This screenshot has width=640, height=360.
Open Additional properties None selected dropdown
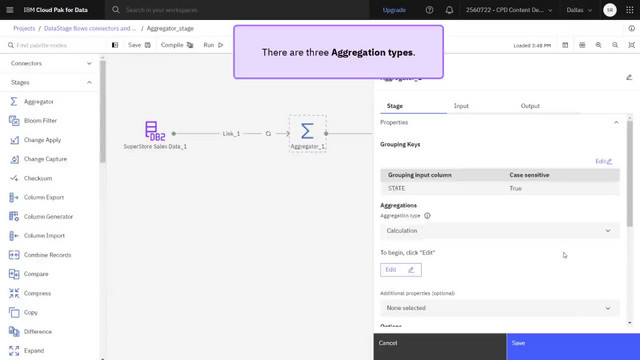(x=500, y=308)
